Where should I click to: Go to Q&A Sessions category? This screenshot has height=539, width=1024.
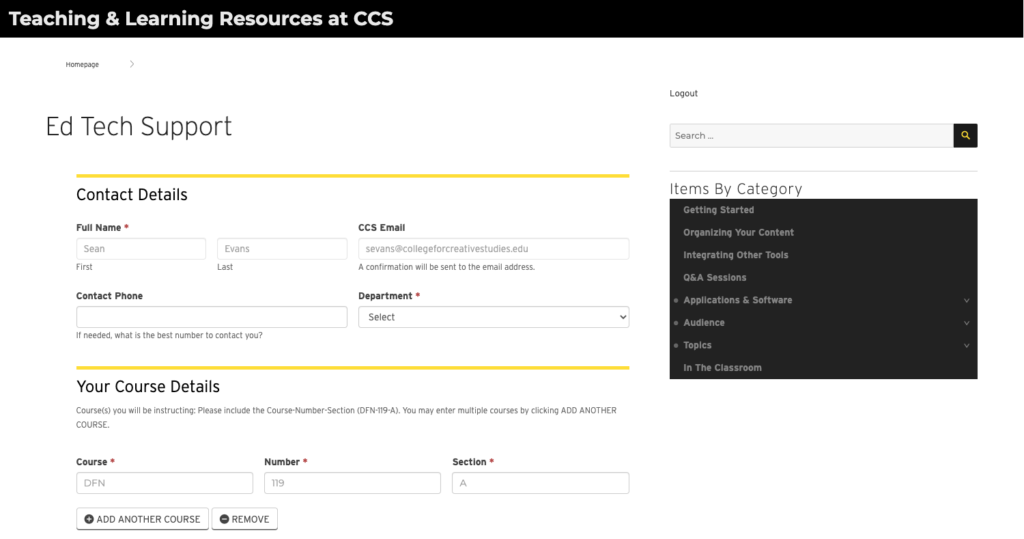[714, 278]
